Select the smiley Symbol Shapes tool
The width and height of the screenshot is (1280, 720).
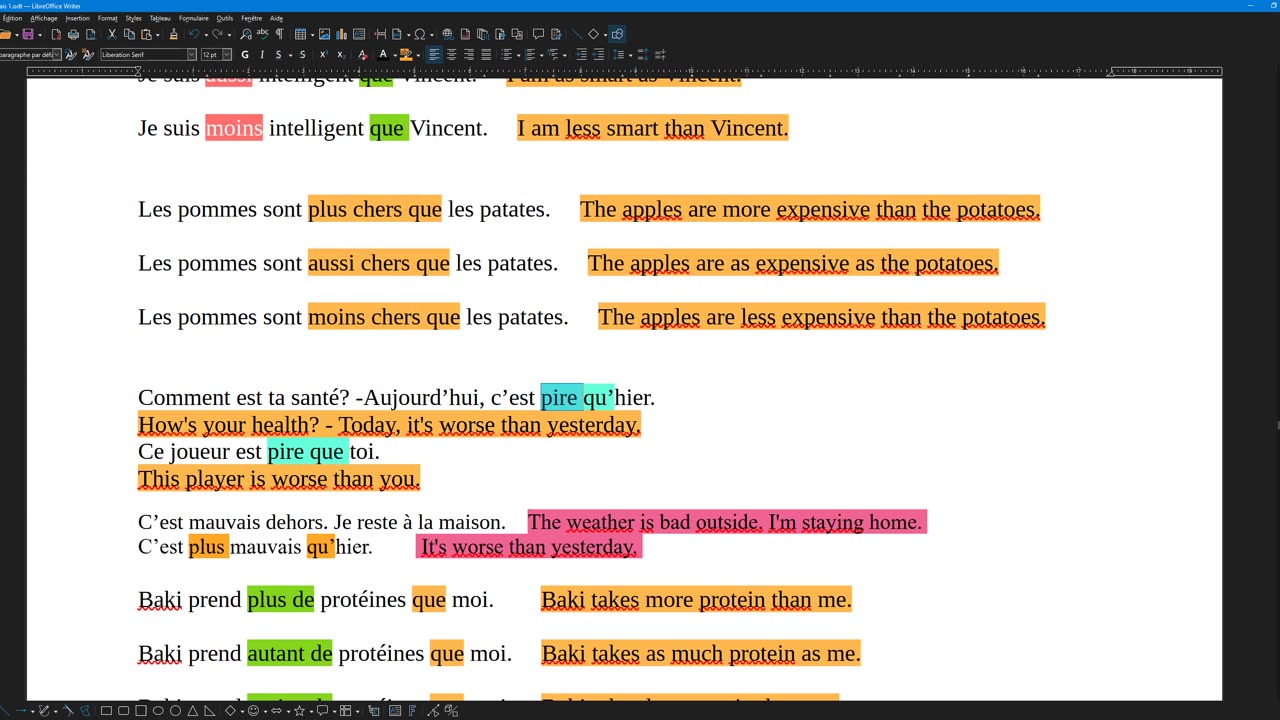253,711
